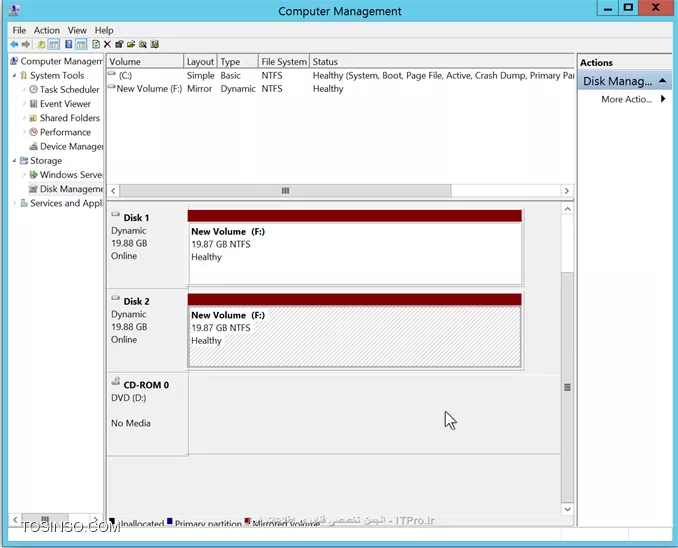Collapse the System Tools tree node

coord(14,75)
